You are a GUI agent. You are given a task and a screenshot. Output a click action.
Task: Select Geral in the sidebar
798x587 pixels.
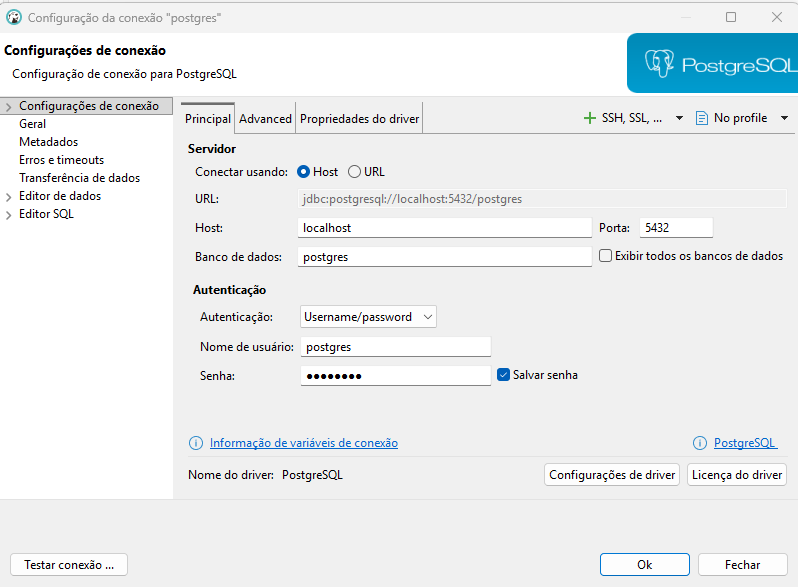(33, 124)
